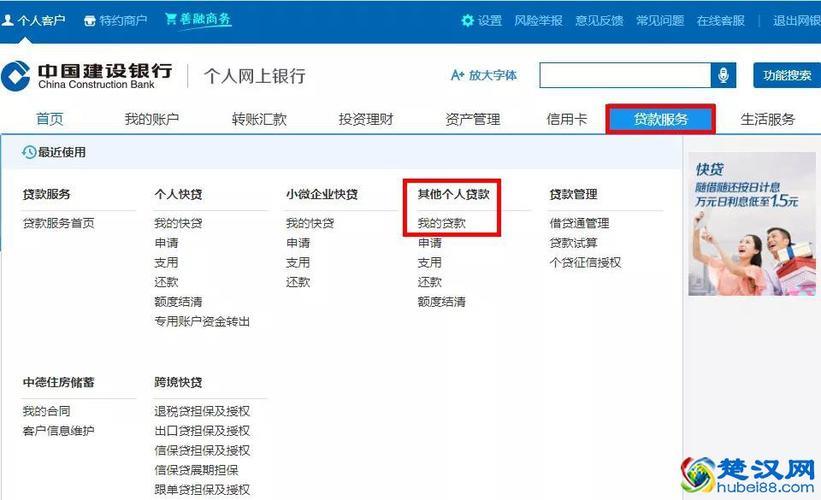Click 申请 under 小微企业快贷
Image resolution: width=821 pixels, height=500 pixels.
[x=298, y=243]
